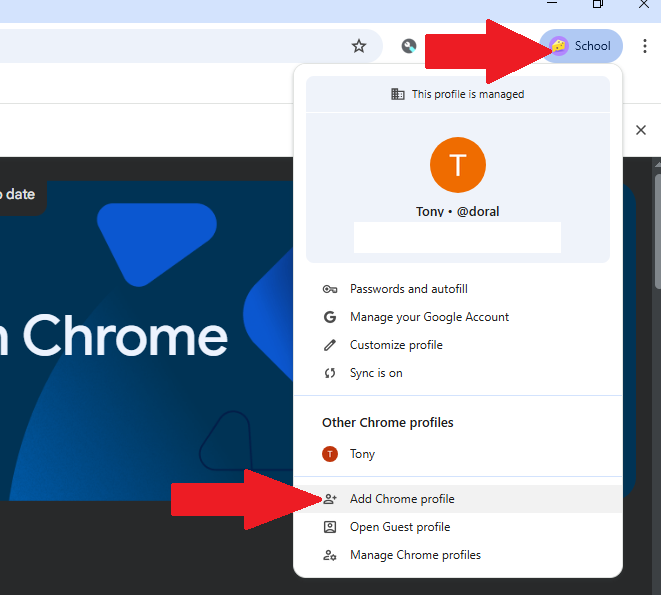The width and height of the screenshot is (661, 595).
Task: Choose Add Chrome profile
Action: click(x=402, y=499)
